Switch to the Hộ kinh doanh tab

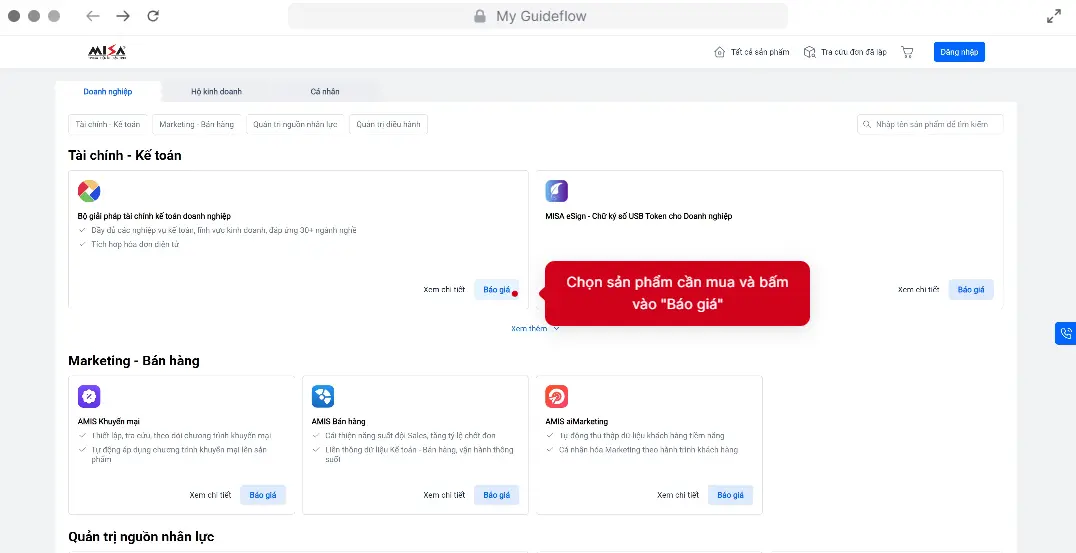tap(216, 91)
